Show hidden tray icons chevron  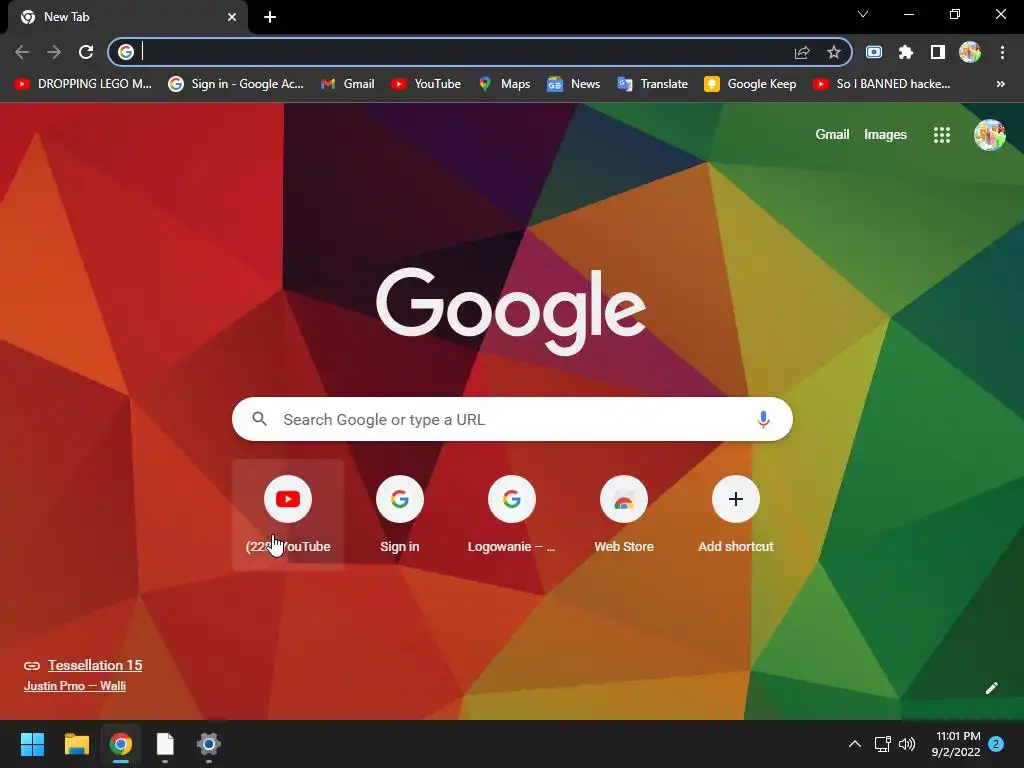[854, 744]
